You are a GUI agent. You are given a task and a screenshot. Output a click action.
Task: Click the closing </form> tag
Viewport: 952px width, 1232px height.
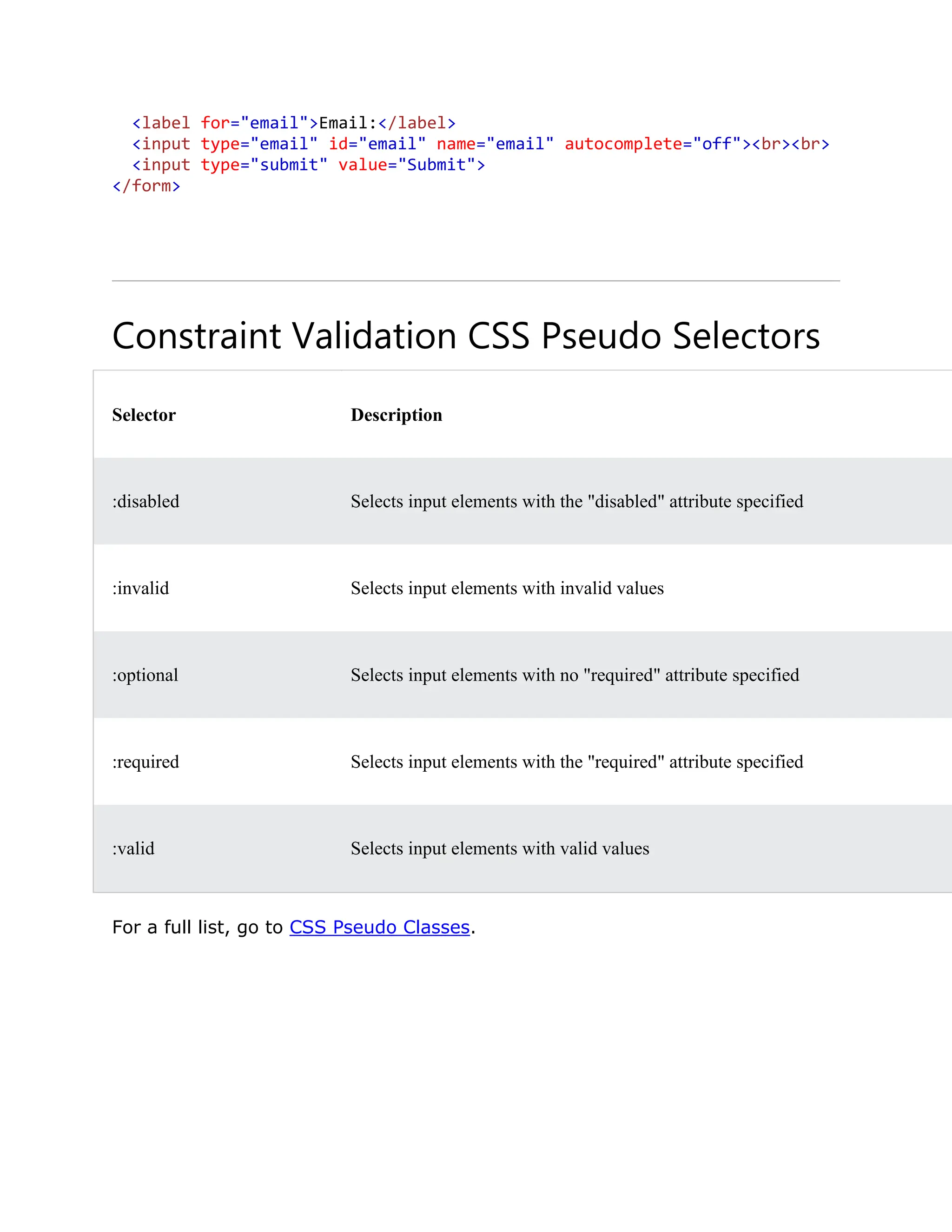[146, 185]
